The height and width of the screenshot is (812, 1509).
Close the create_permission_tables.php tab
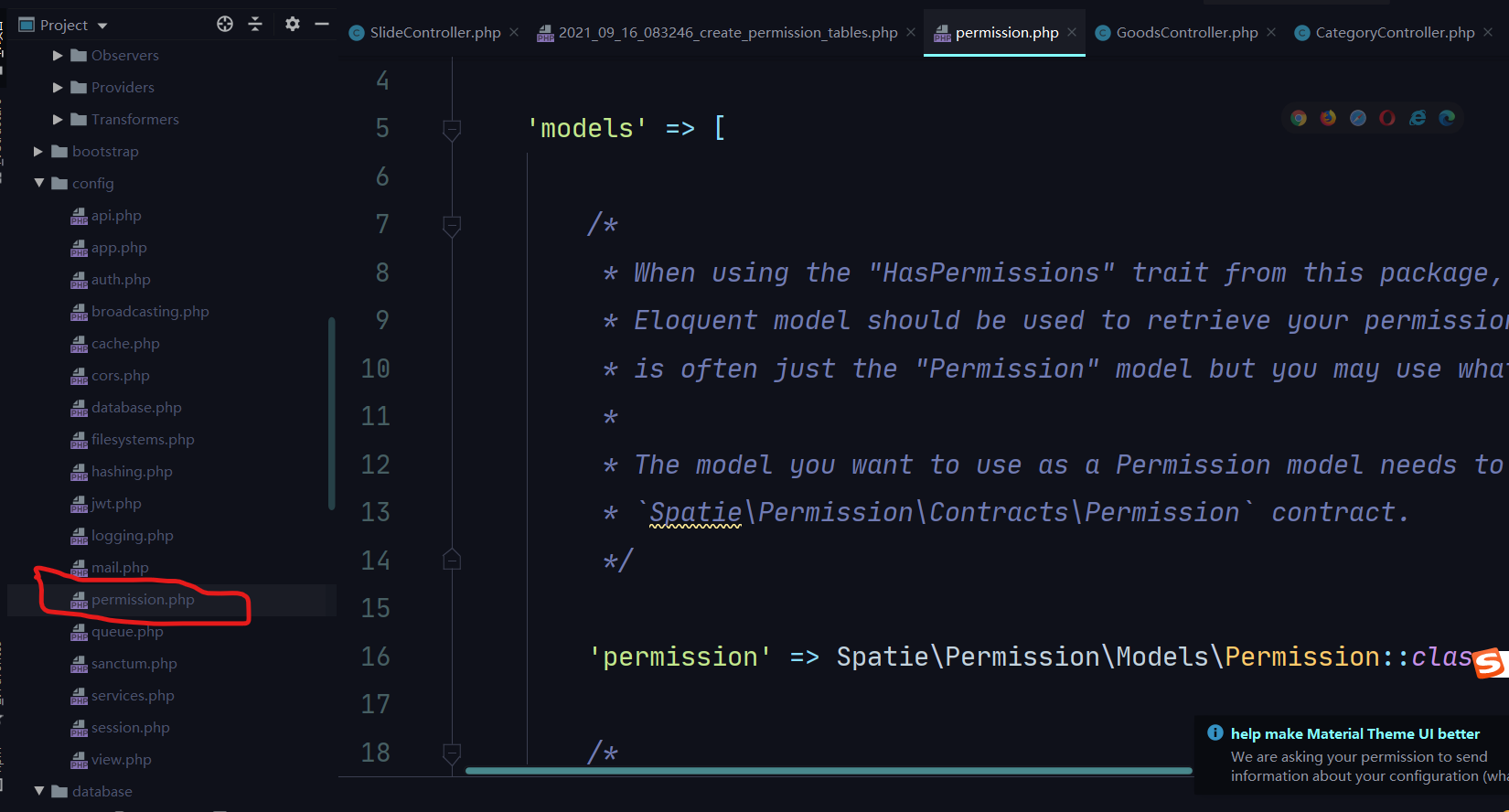click(x=911, y=32)
